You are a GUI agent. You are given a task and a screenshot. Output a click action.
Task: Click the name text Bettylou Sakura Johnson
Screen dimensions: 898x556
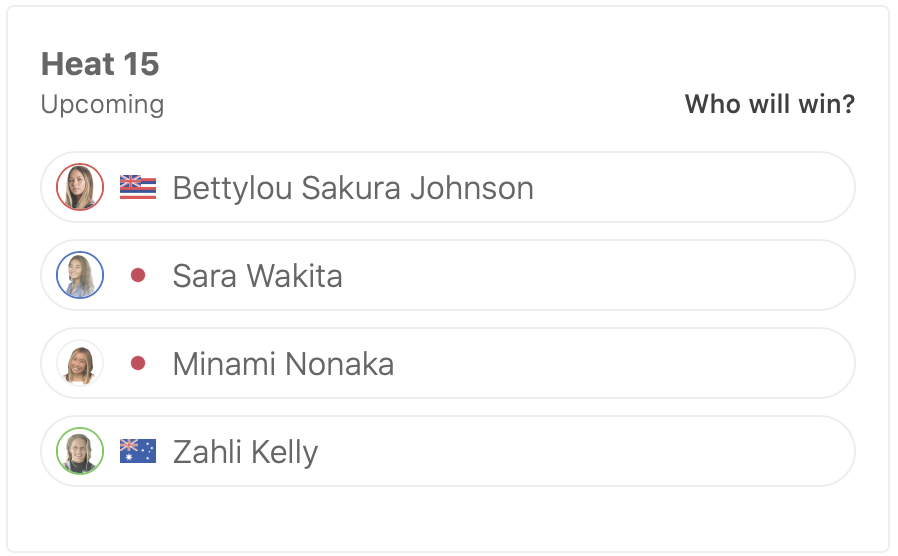[353, 188]
